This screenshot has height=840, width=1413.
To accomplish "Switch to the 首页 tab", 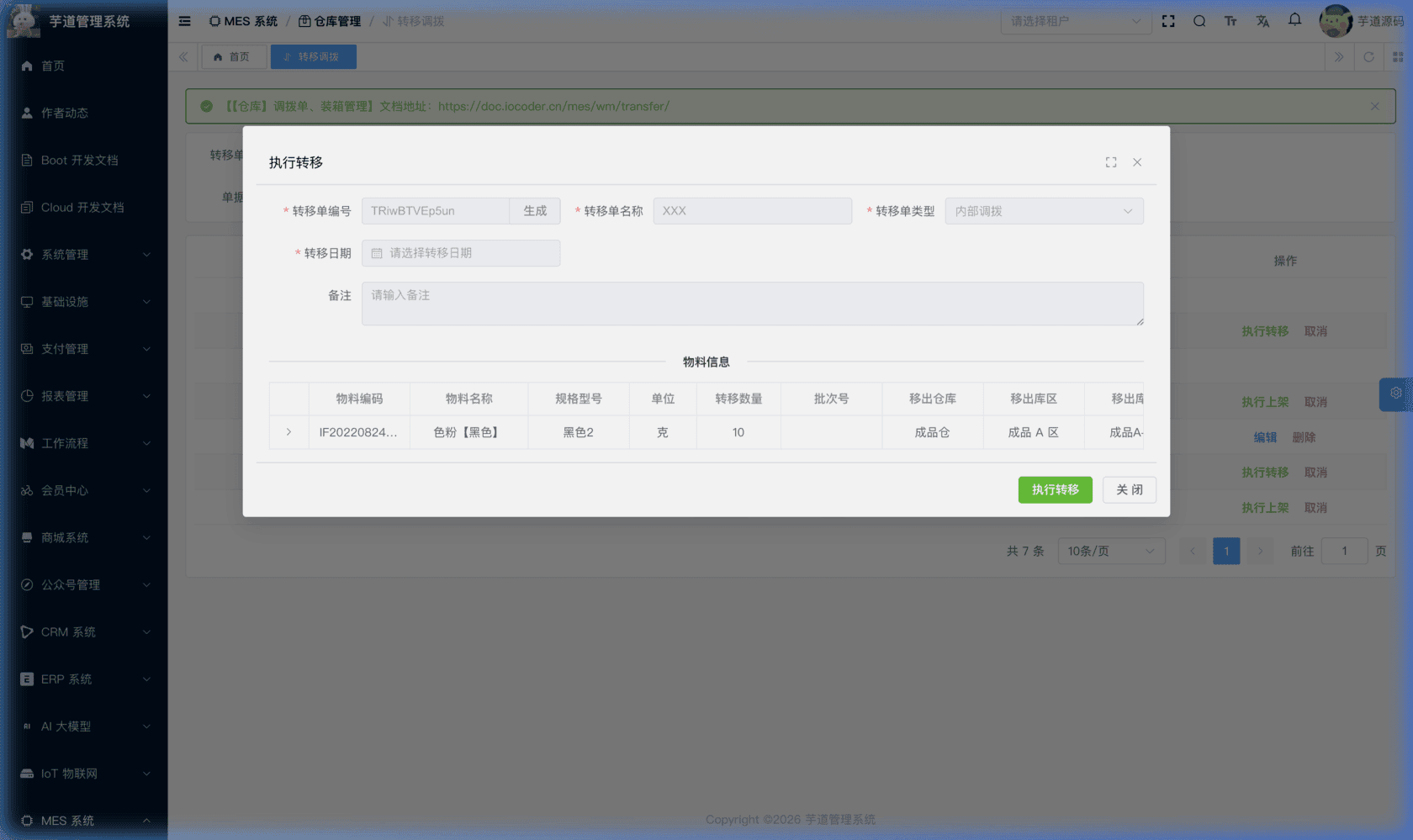I will (x=232, y=57).
